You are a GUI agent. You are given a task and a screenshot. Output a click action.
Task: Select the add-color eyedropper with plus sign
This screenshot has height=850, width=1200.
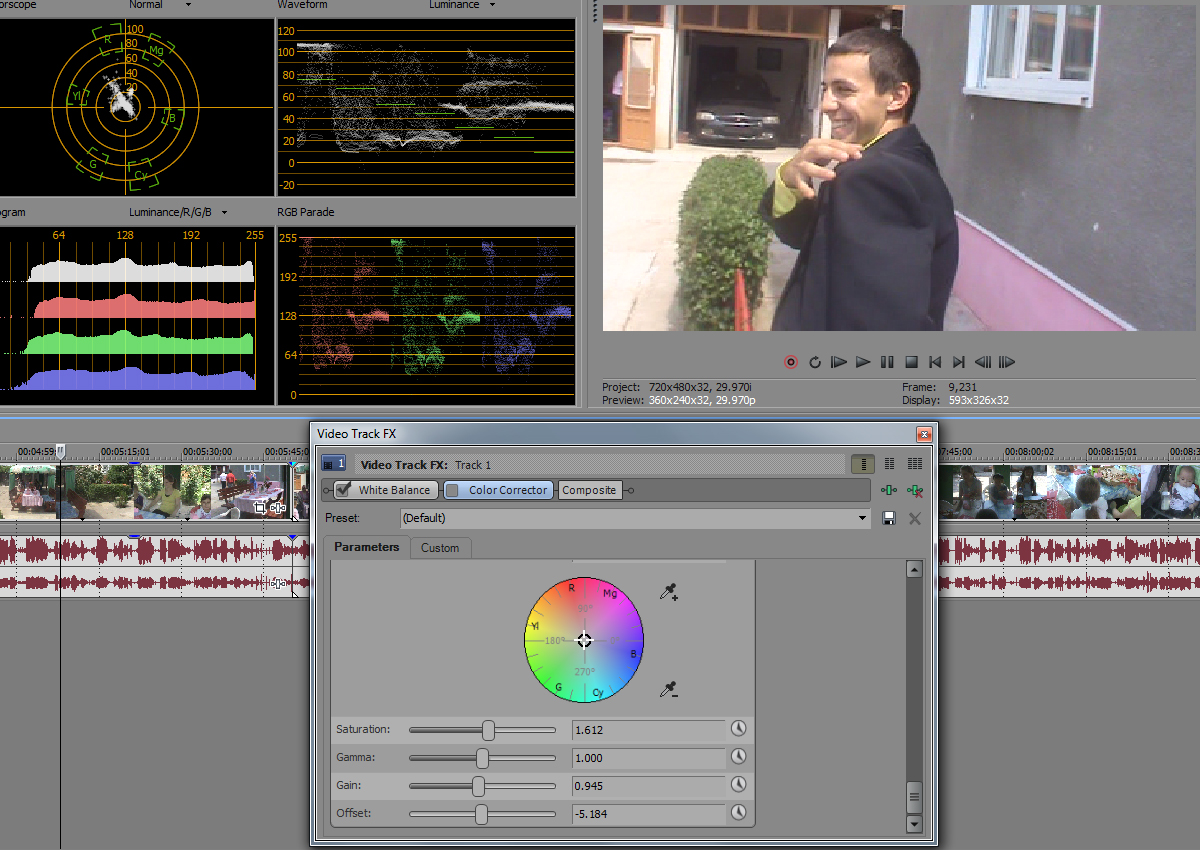coord(669,593)
